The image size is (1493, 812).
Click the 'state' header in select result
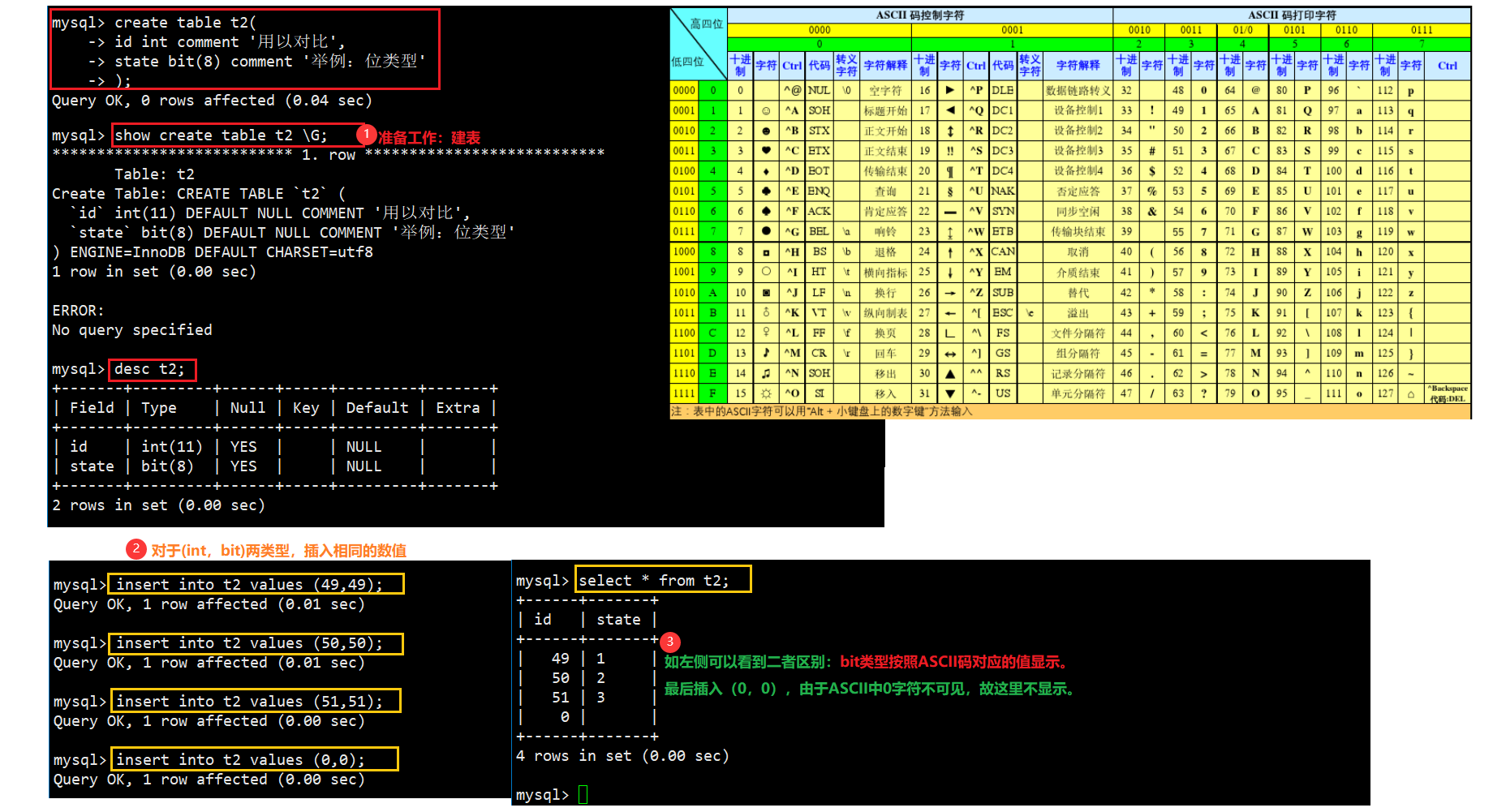coord(618,620)
